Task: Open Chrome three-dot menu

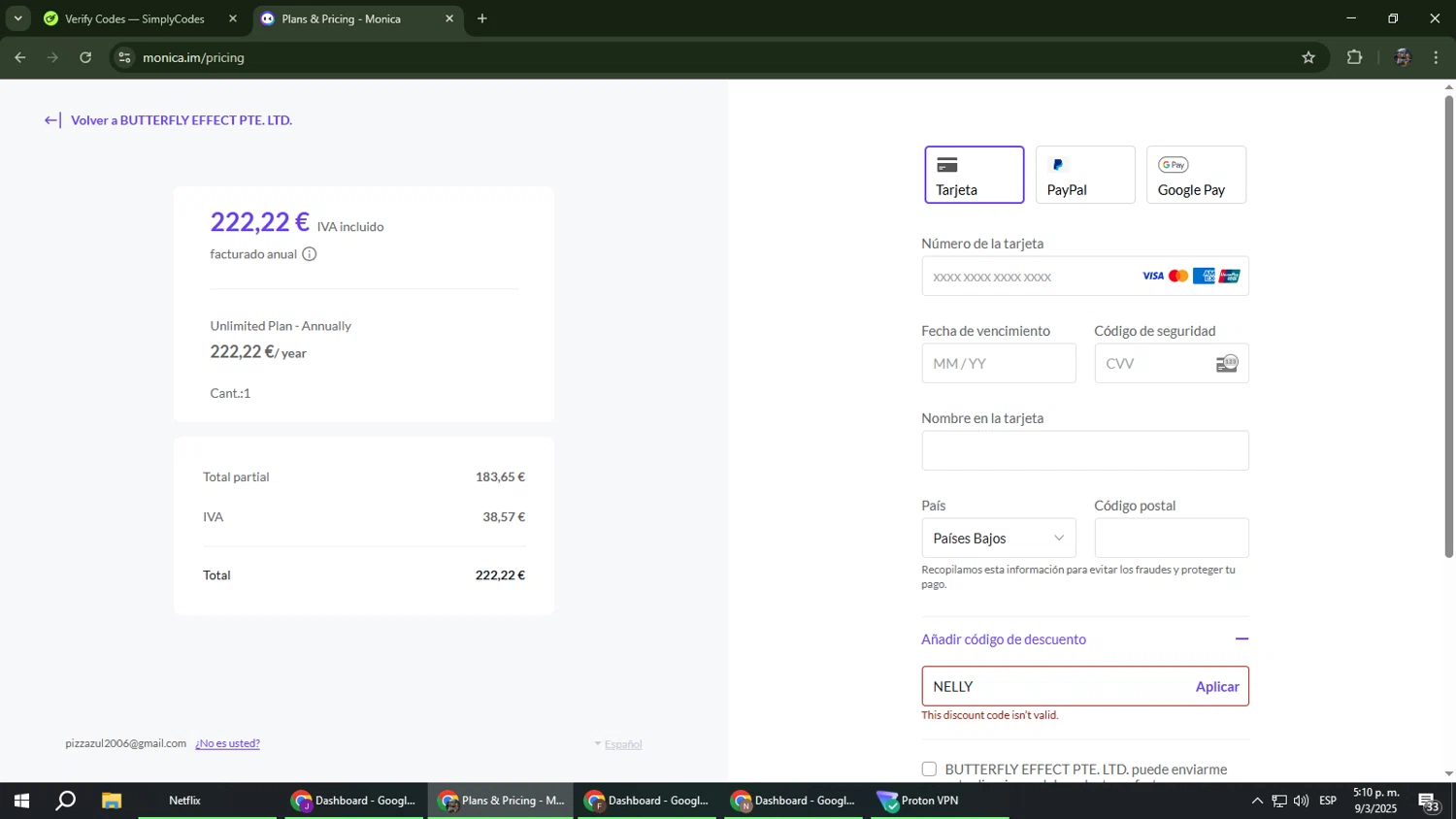Action: [1436, 57]
